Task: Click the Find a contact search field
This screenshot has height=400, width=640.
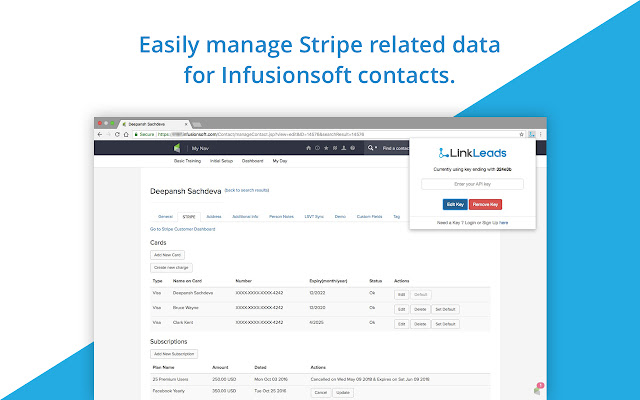Action: pyautogui.click(x=395, y=148)
